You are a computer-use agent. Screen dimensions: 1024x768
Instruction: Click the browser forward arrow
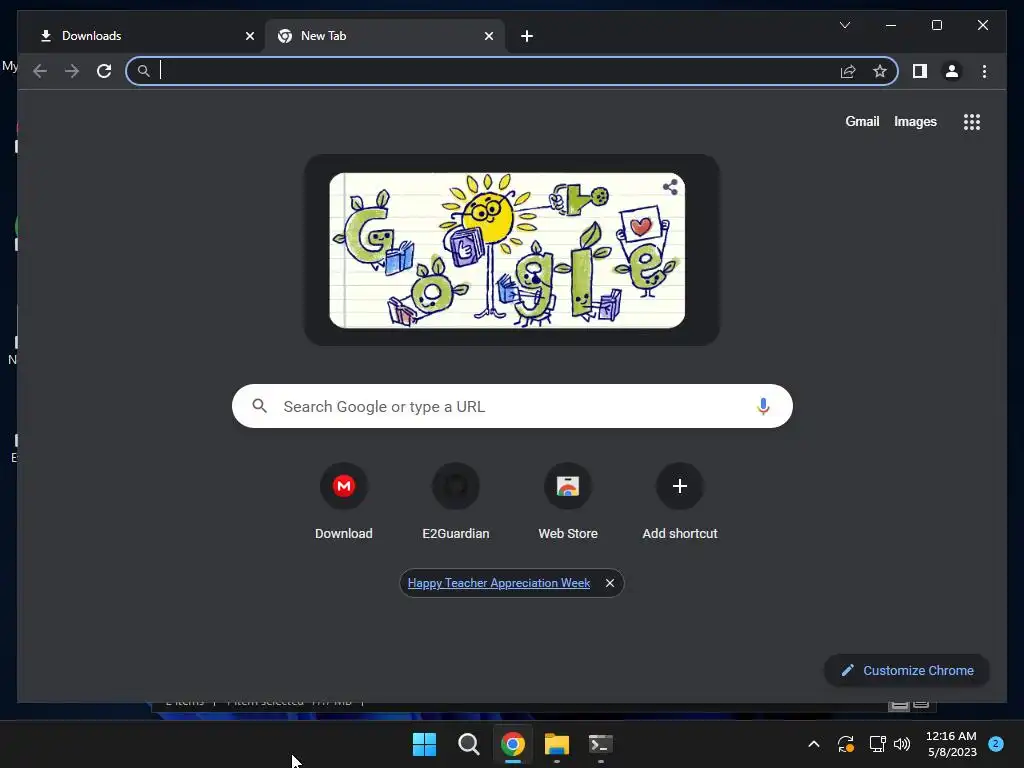pos(72,71)
